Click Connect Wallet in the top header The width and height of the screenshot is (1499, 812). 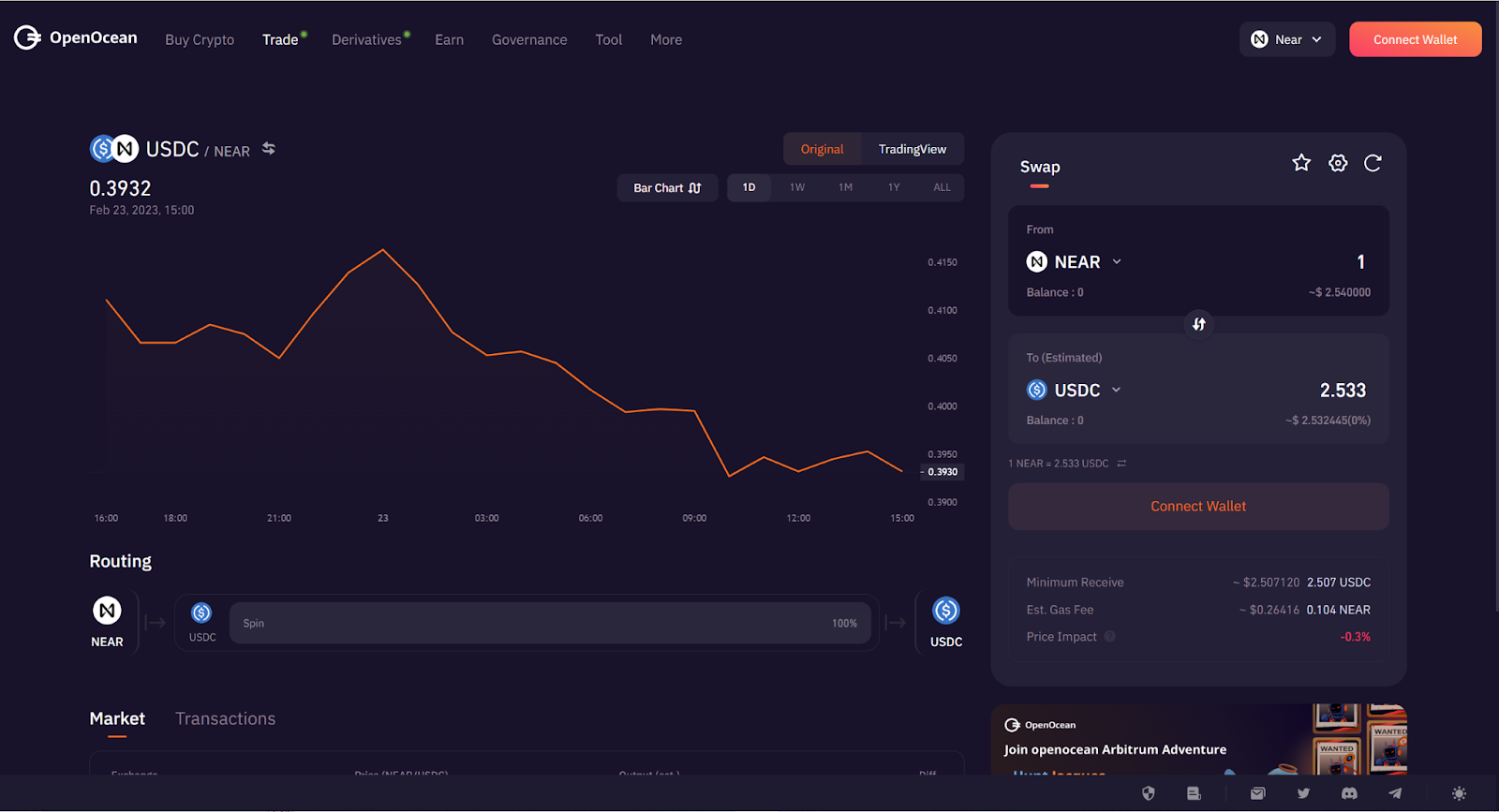pyautogui.click(x=1416, y=39)
